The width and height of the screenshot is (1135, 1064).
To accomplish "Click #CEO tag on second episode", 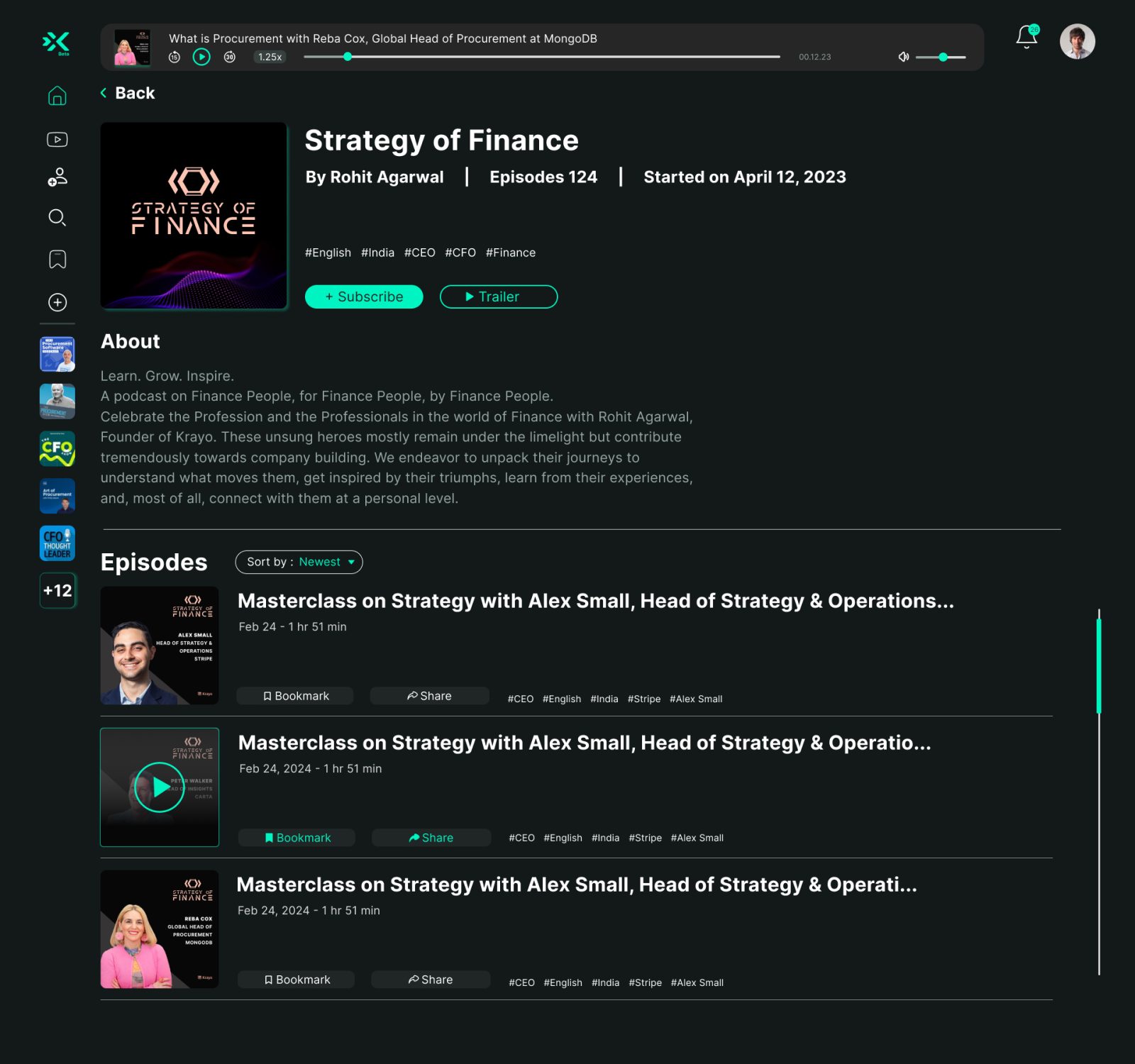I will [521, 838].
